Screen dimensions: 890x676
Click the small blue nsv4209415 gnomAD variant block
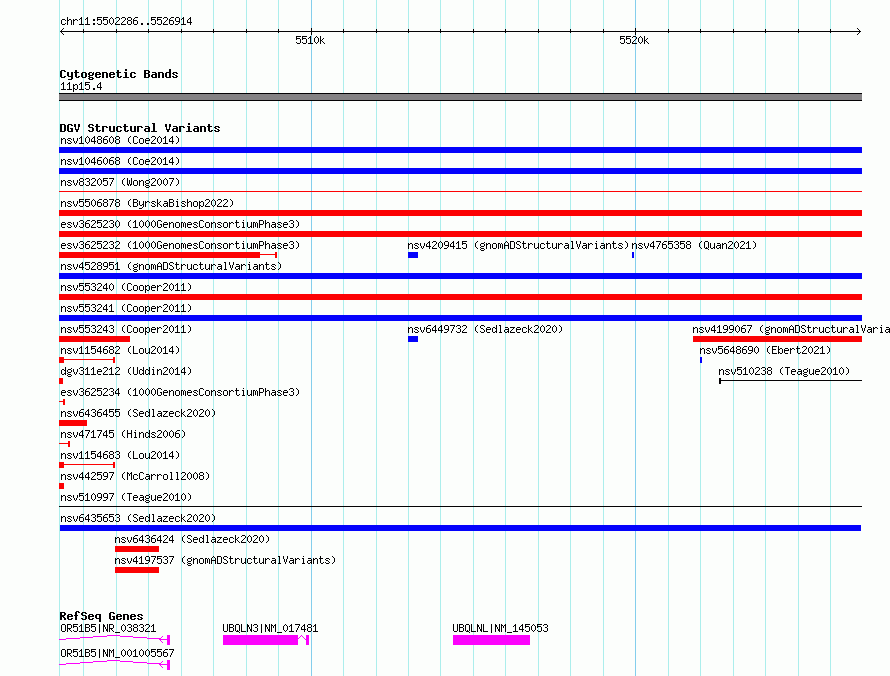[x=413, y=255]
